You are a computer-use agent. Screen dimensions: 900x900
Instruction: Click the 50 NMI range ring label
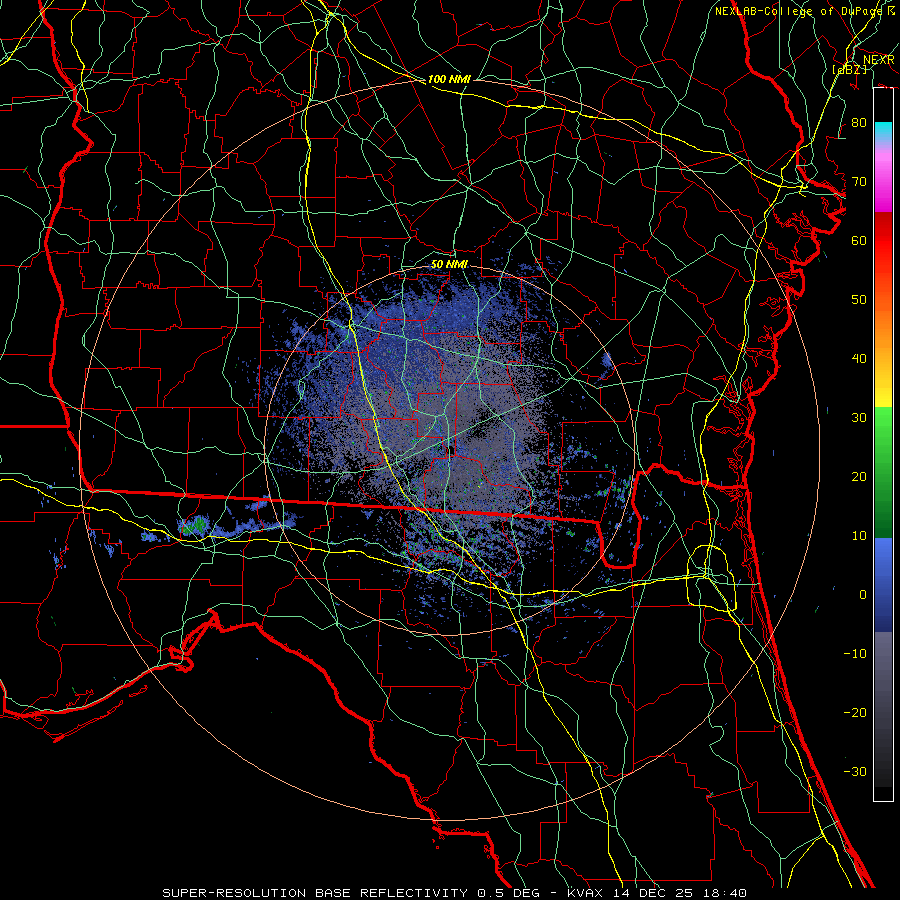pyautogui.click(x=449, y=264)
